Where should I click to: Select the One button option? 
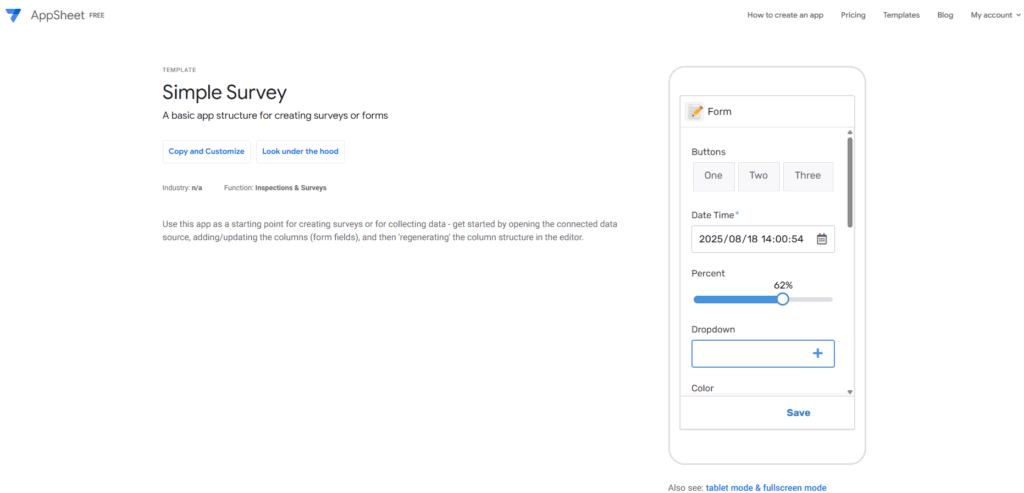(713, 176)
